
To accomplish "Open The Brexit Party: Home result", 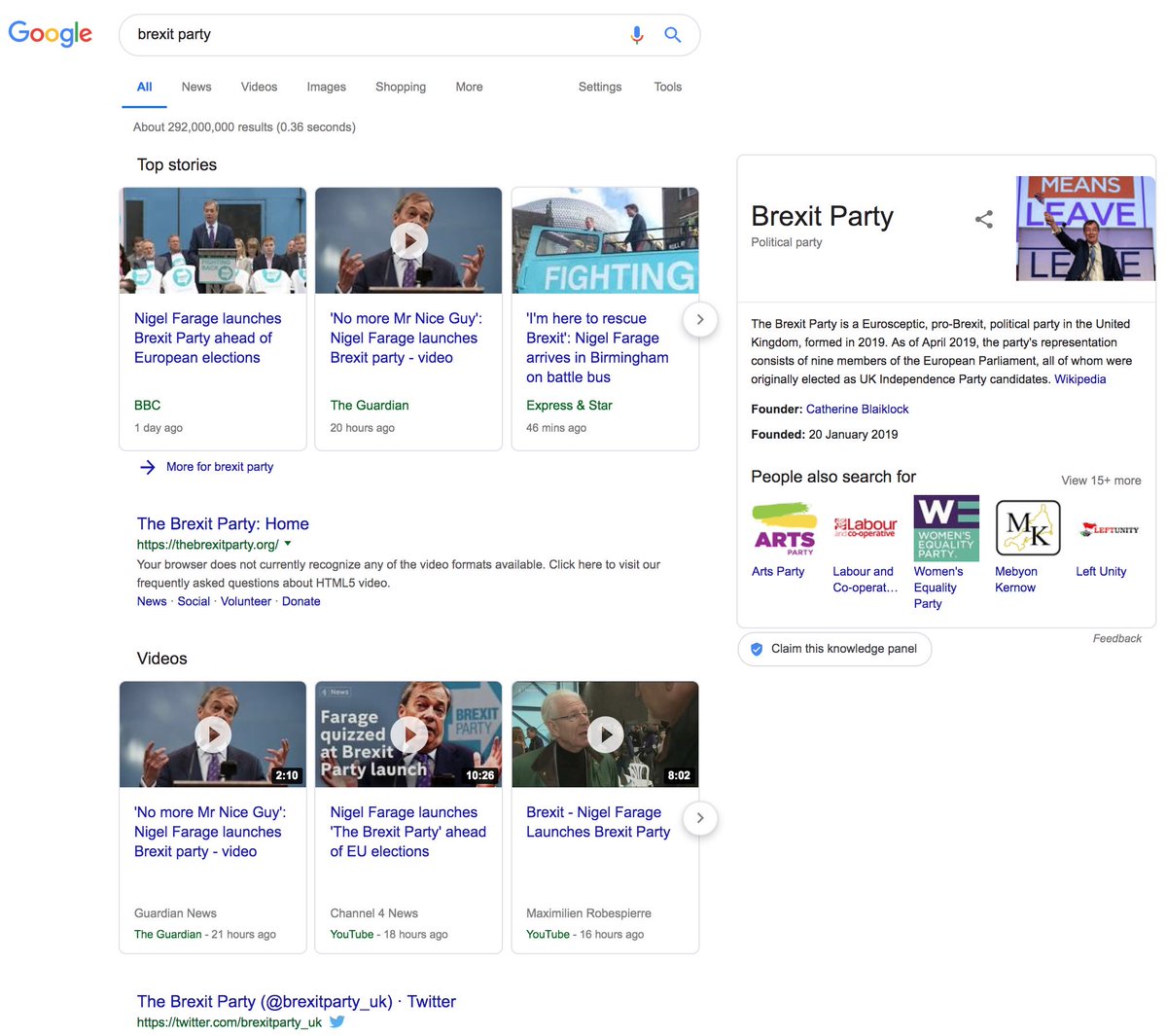I will [x=223, y=523].
